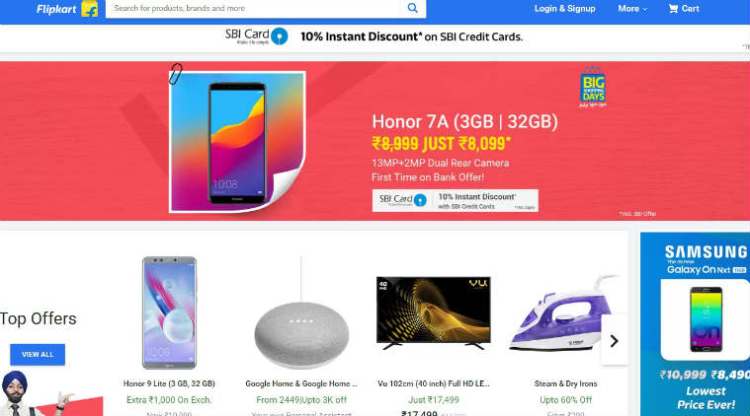Click the VIEW ALL button
This screenshot has height=416, width=750.
click(37, 354)
